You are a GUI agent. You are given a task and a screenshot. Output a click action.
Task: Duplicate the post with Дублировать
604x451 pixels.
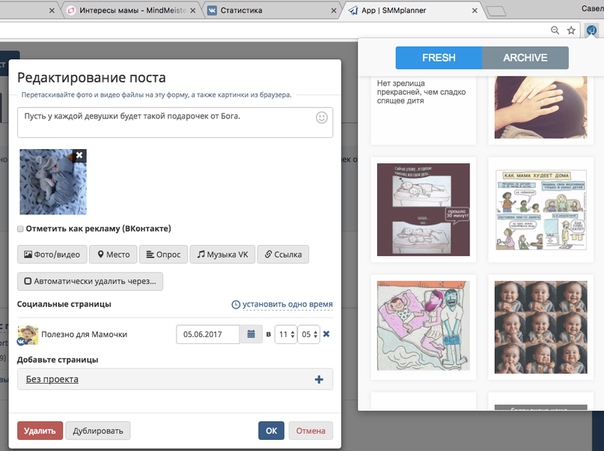pyautogui.click(x=98, y=431)
